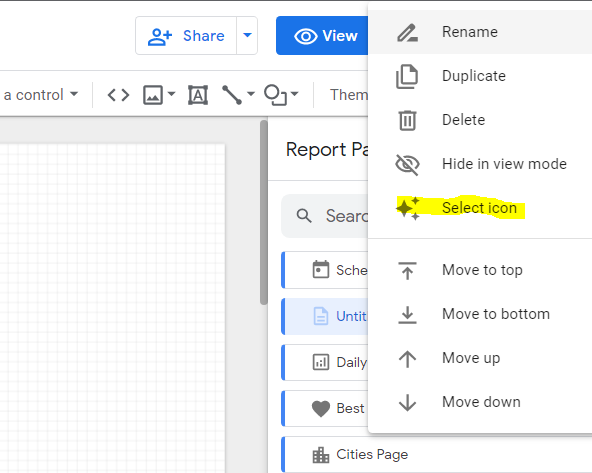Click the Move up arrow icon
Image resolution: width=592 pixels, height=473 pixels.
click(x=407, y=359)
